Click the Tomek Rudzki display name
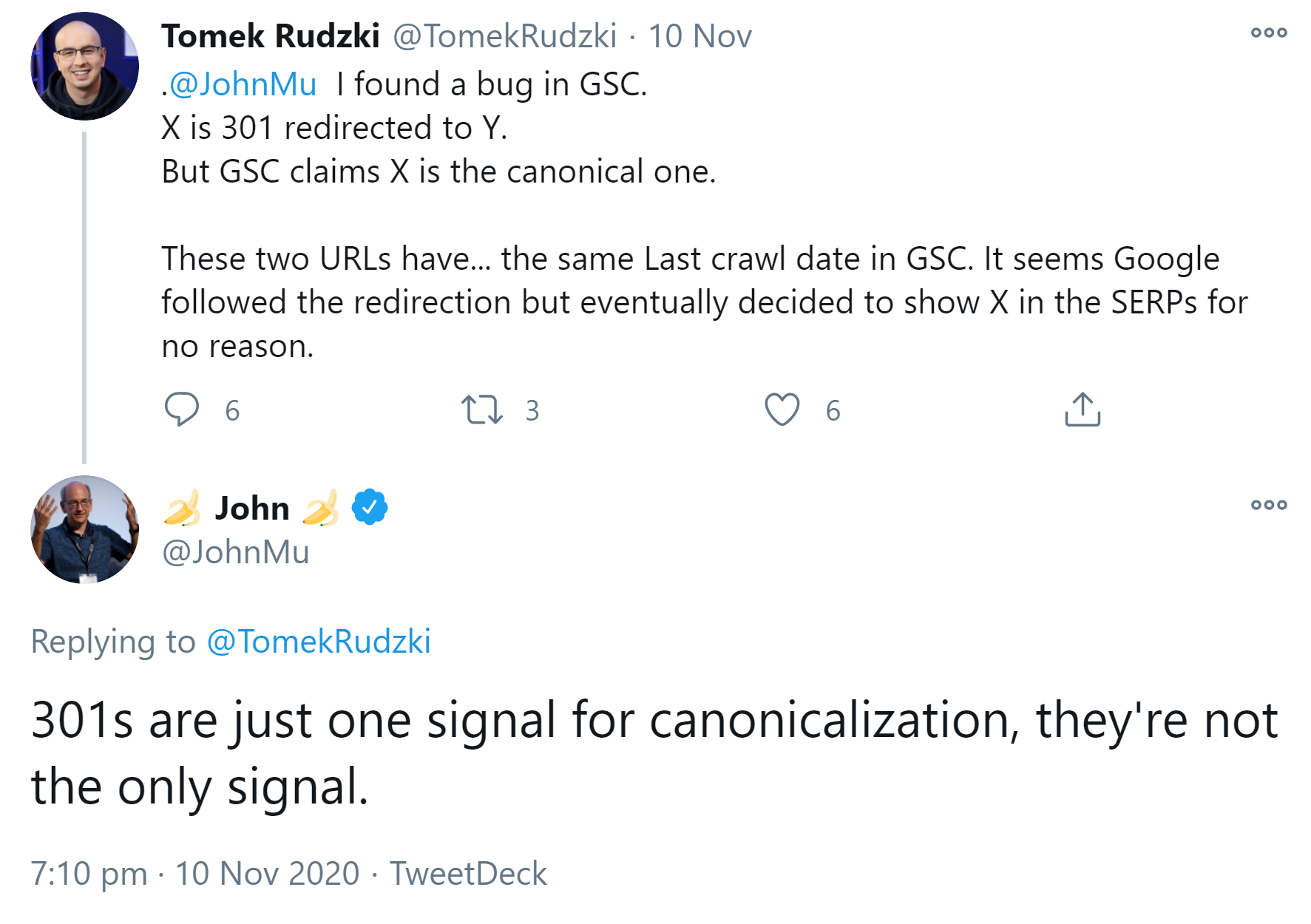The height and width of the screenshot is (924, 1311). point(271,36)
